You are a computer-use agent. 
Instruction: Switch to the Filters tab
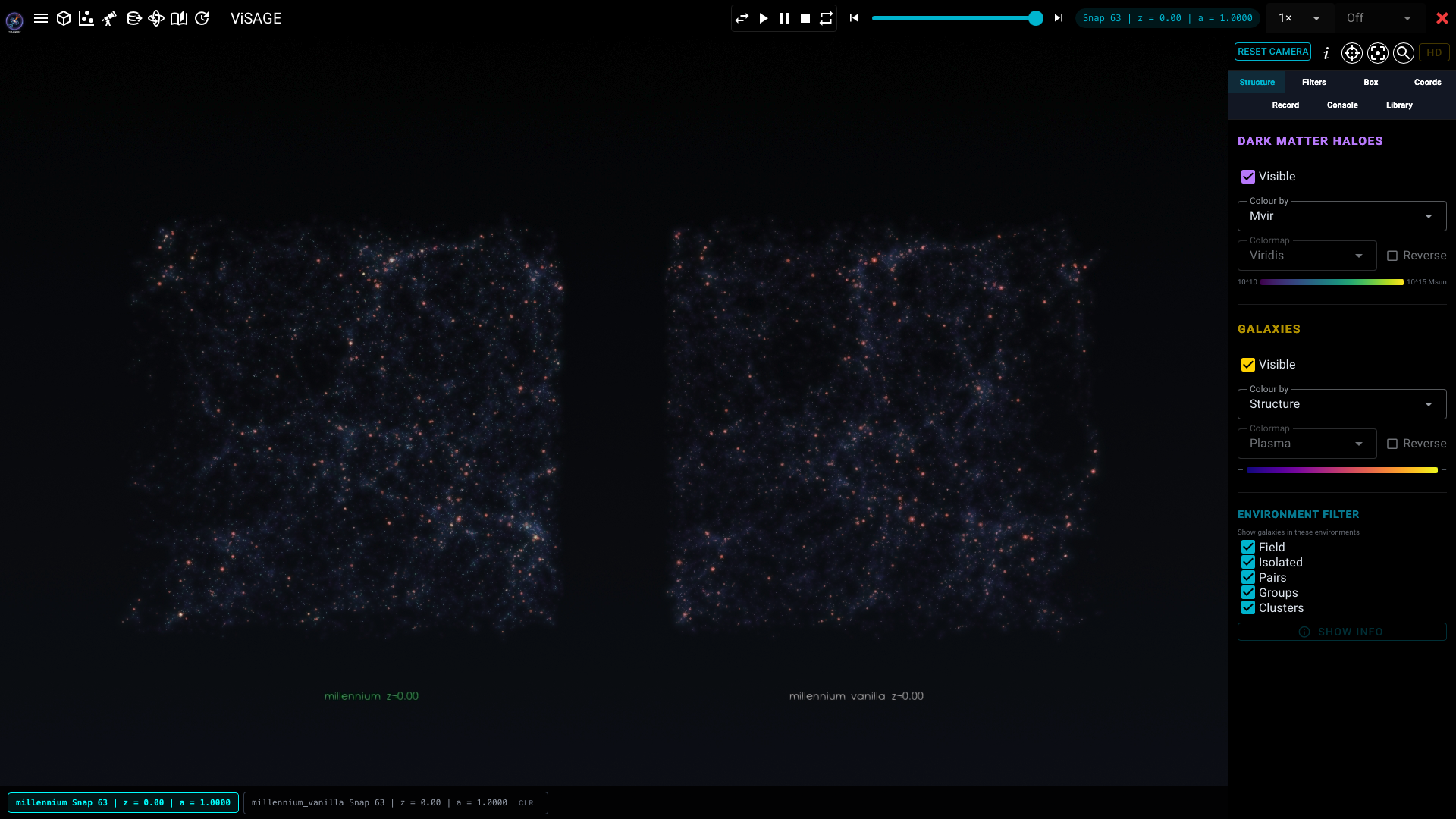1313,82
